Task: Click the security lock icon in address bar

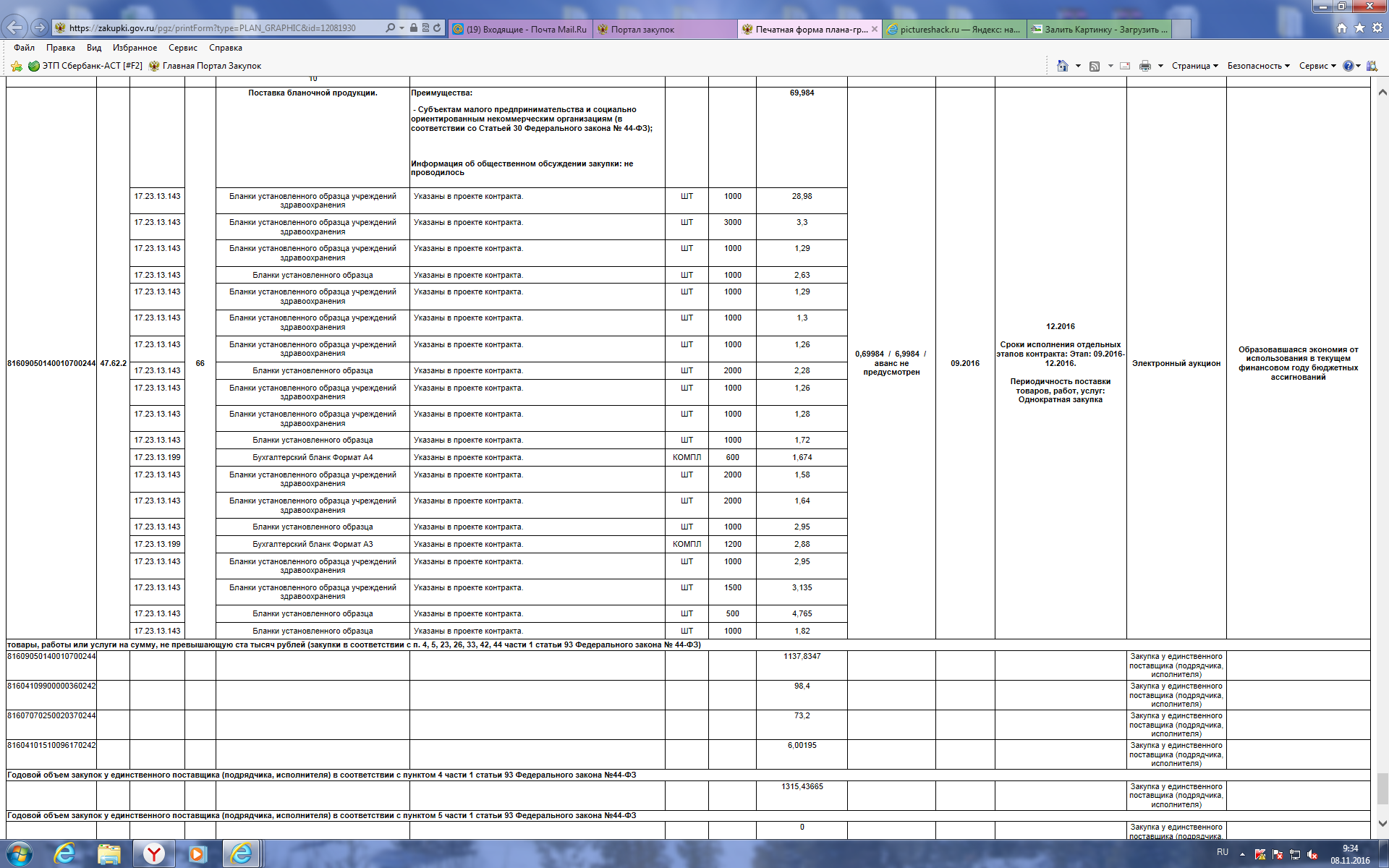Action: click(413, 27)
